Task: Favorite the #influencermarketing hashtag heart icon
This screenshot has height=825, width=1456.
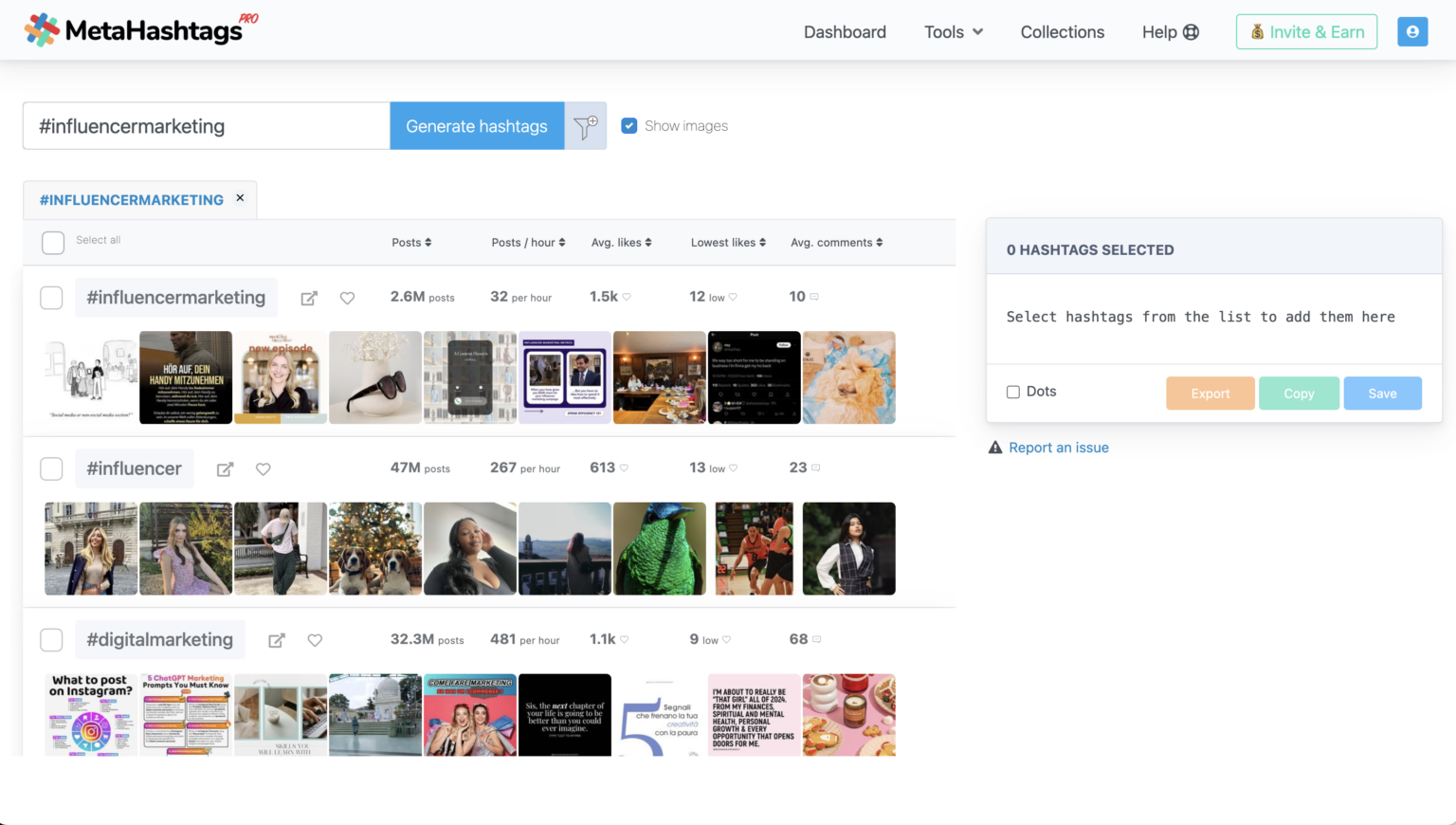Action: click(x=347, y=297)
